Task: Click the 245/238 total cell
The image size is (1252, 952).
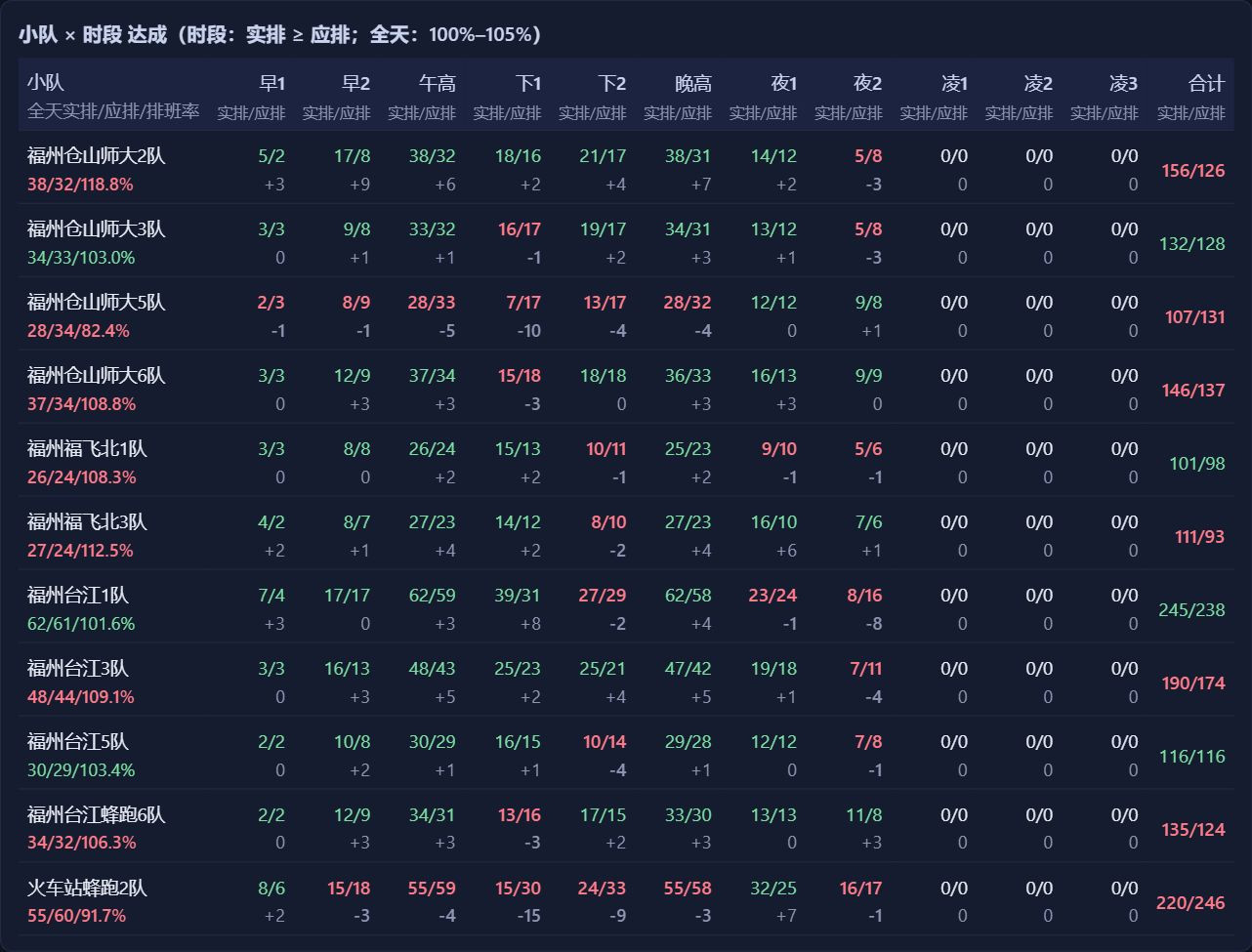Action: [1191, 609]
